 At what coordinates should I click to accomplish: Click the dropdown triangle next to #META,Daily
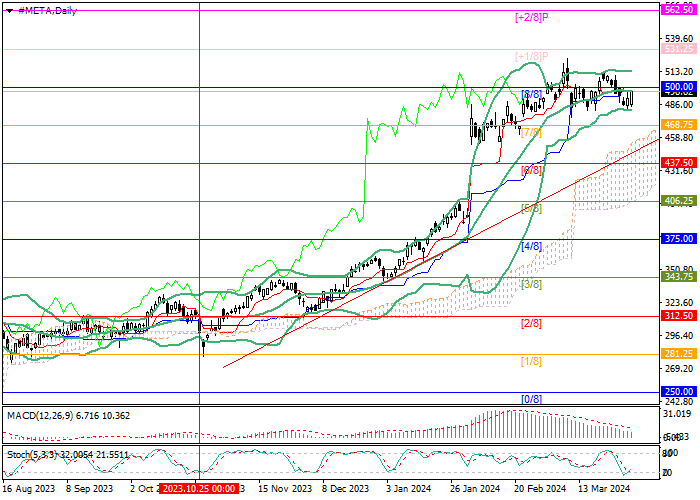coord(9,11)
